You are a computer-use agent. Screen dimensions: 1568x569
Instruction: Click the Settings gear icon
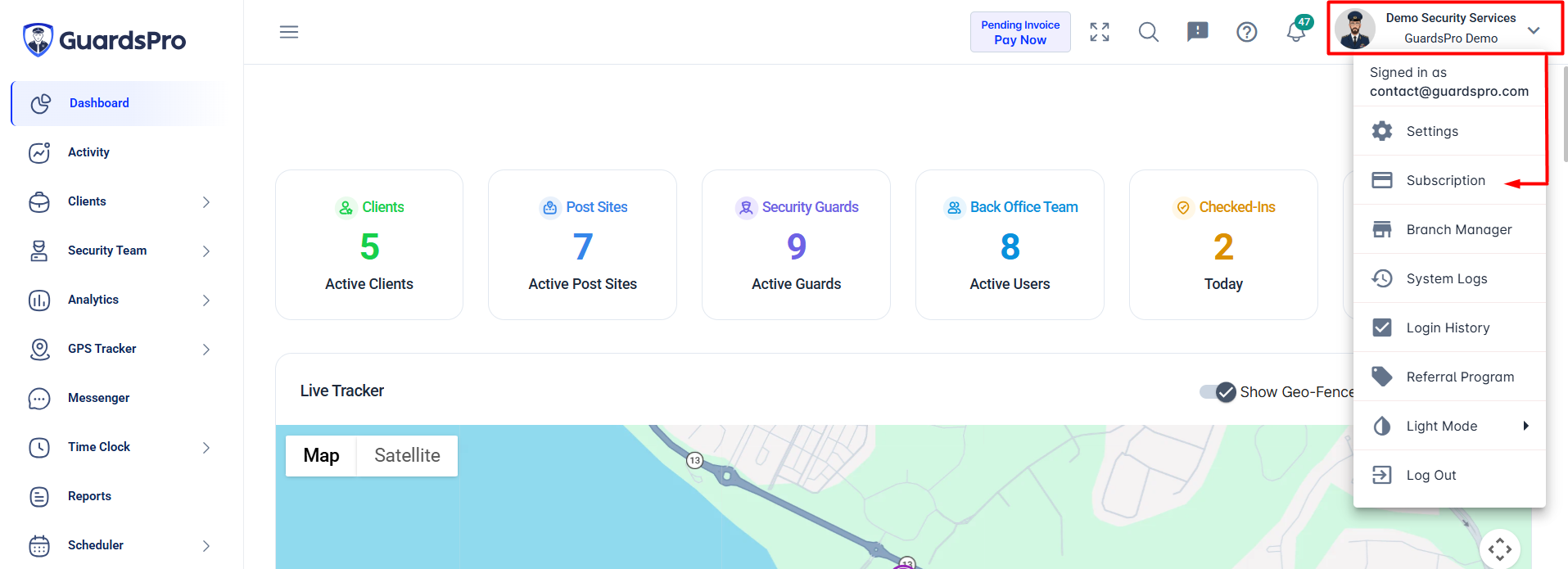(x=1382, y=131)
